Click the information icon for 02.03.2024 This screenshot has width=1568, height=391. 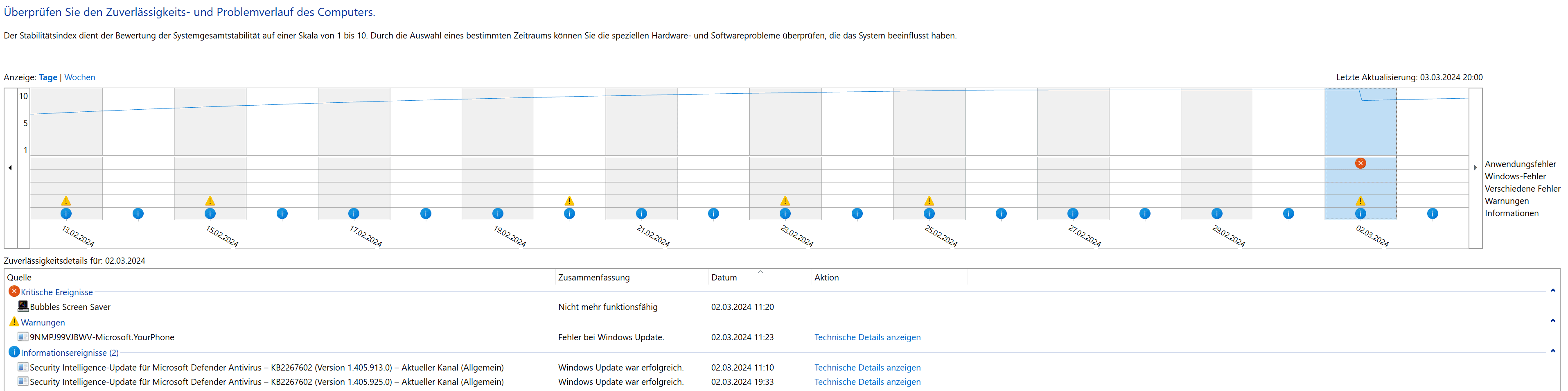(x=1360, y=214)
